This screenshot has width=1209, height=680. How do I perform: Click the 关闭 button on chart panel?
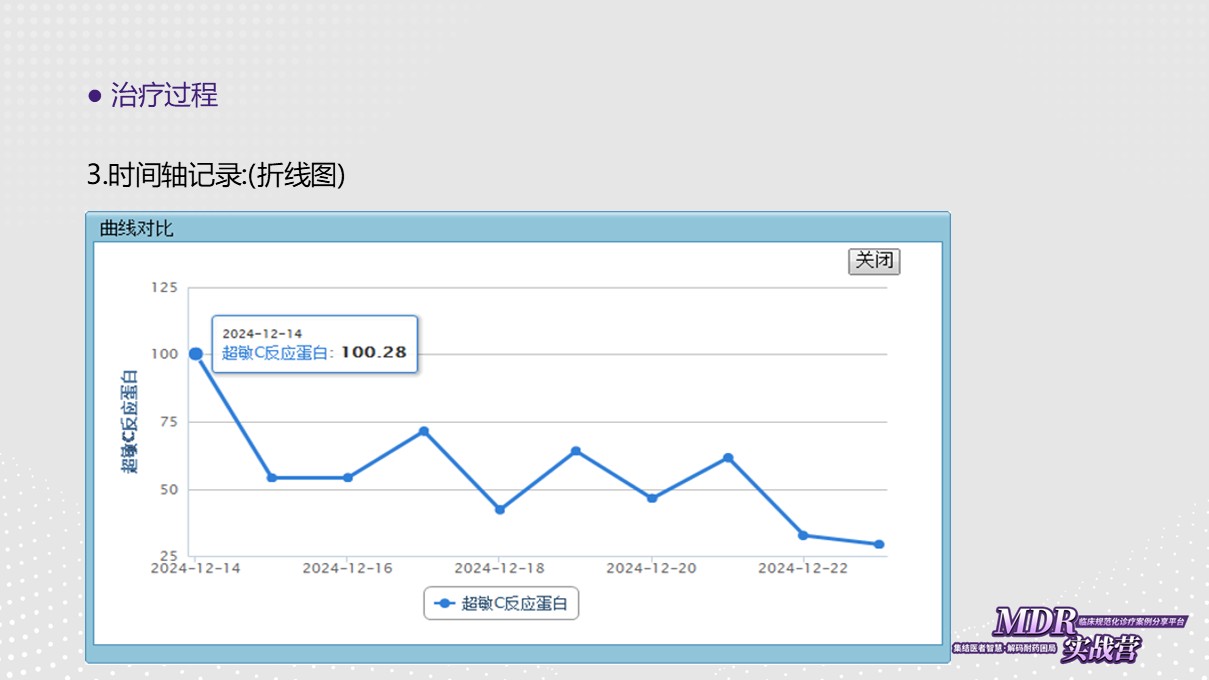[x=874, y=261]
